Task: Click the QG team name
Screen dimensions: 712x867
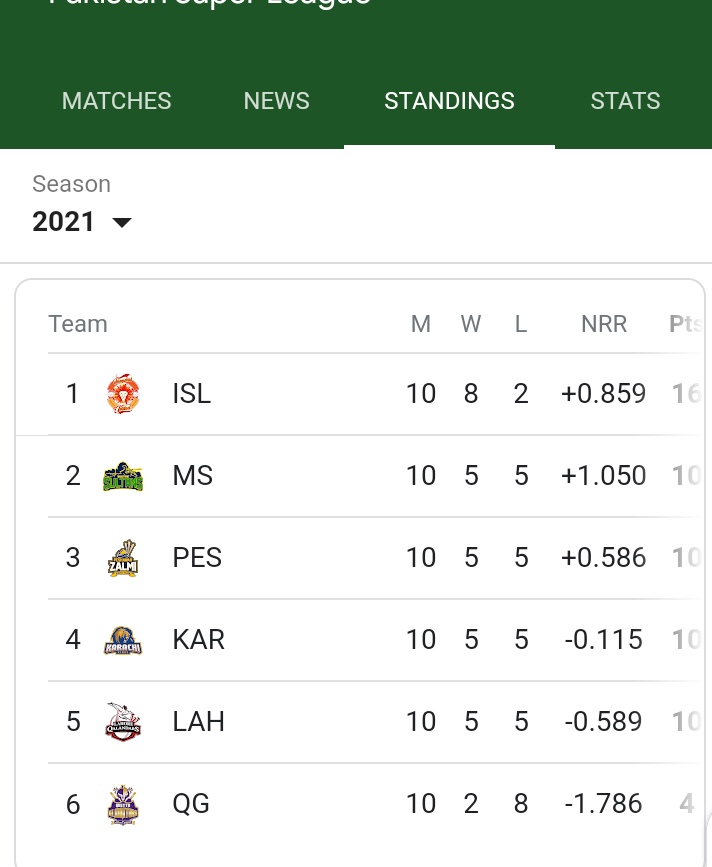Action: pyautogui.click(x=191, y=803)
